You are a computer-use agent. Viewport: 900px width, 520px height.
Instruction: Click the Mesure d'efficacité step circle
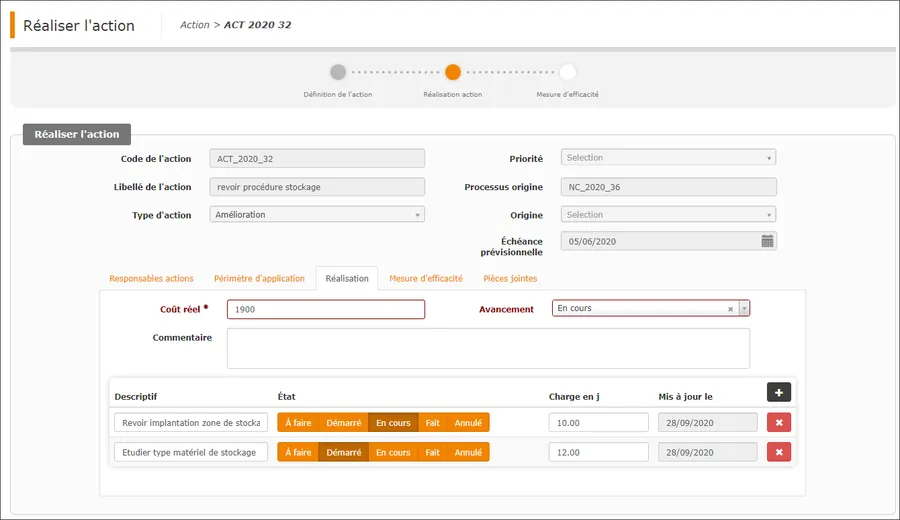(568, 72)
